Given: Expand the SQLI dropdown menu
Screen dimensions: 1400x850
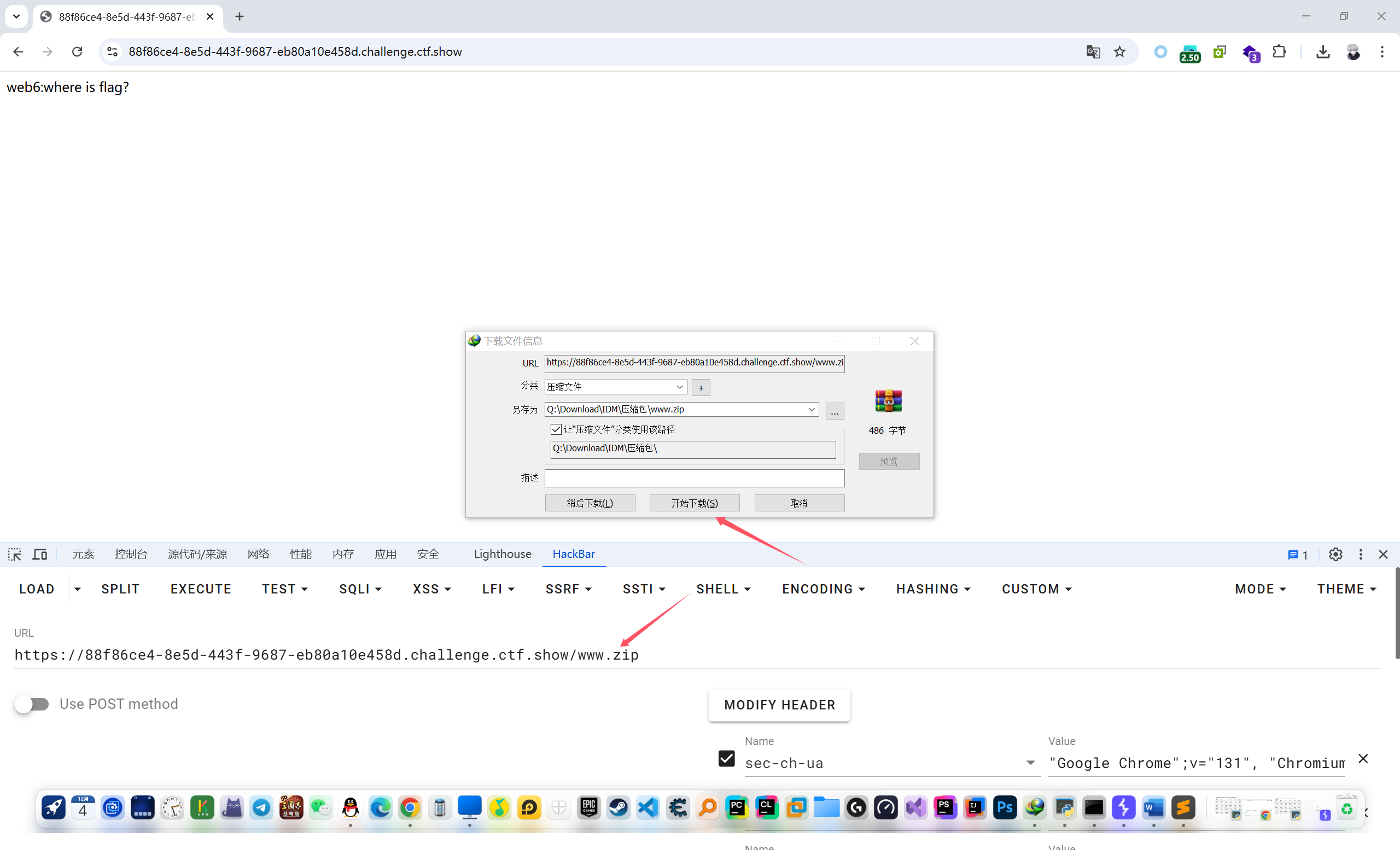Looking at the screenshot, I should [360, 589].
